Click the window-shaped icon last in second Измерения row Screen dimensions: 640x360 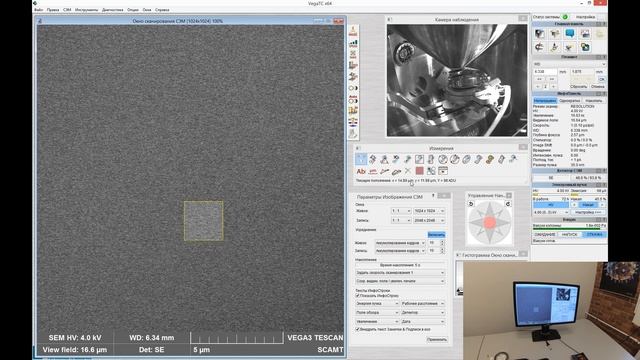coord(443,171)
